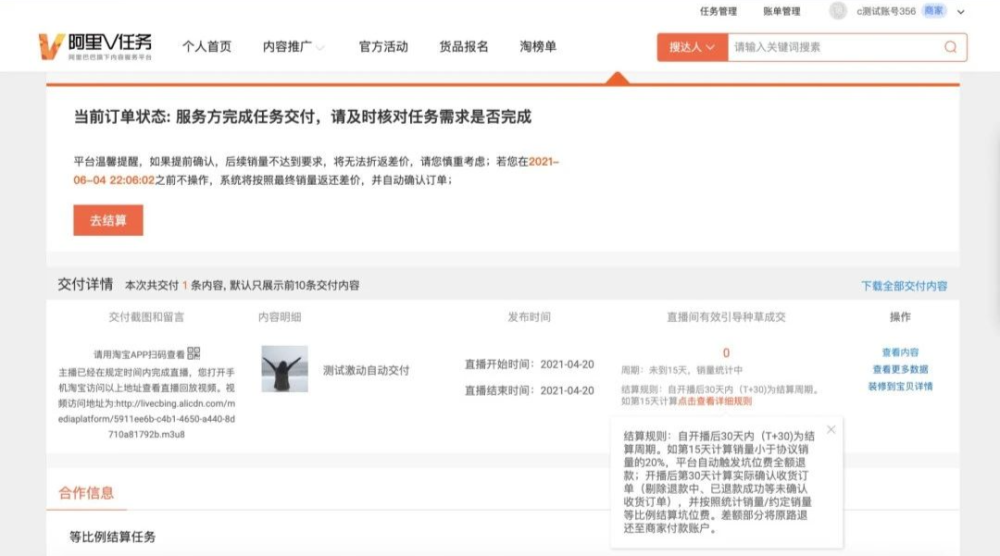Click 查看更多数据 link
1000x556 pixels.
pos(900,369)
